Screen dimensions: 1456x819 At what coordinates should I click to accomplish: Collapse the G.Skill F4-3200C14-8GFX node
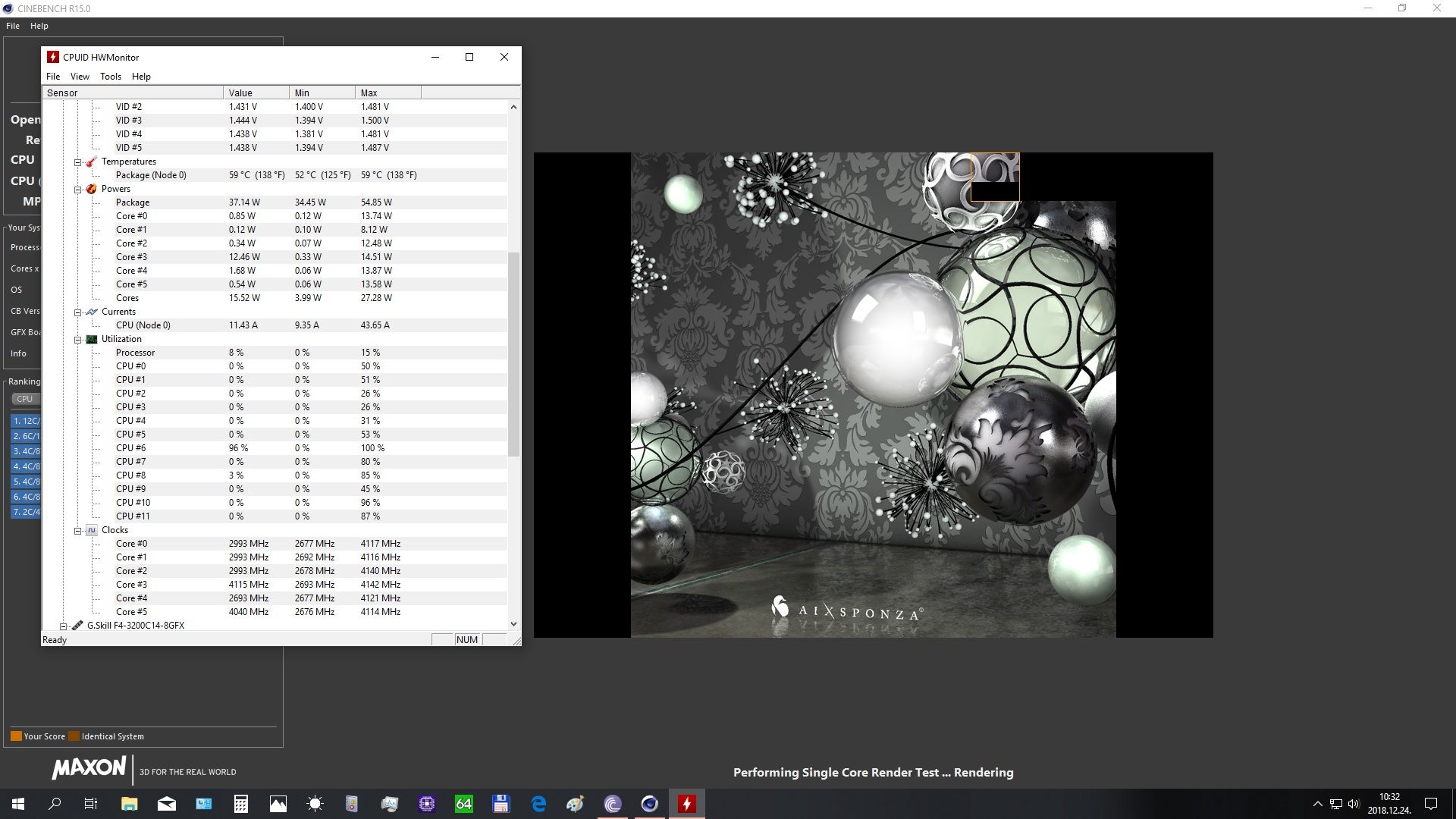pyautogui.click(x=64, y=626)
